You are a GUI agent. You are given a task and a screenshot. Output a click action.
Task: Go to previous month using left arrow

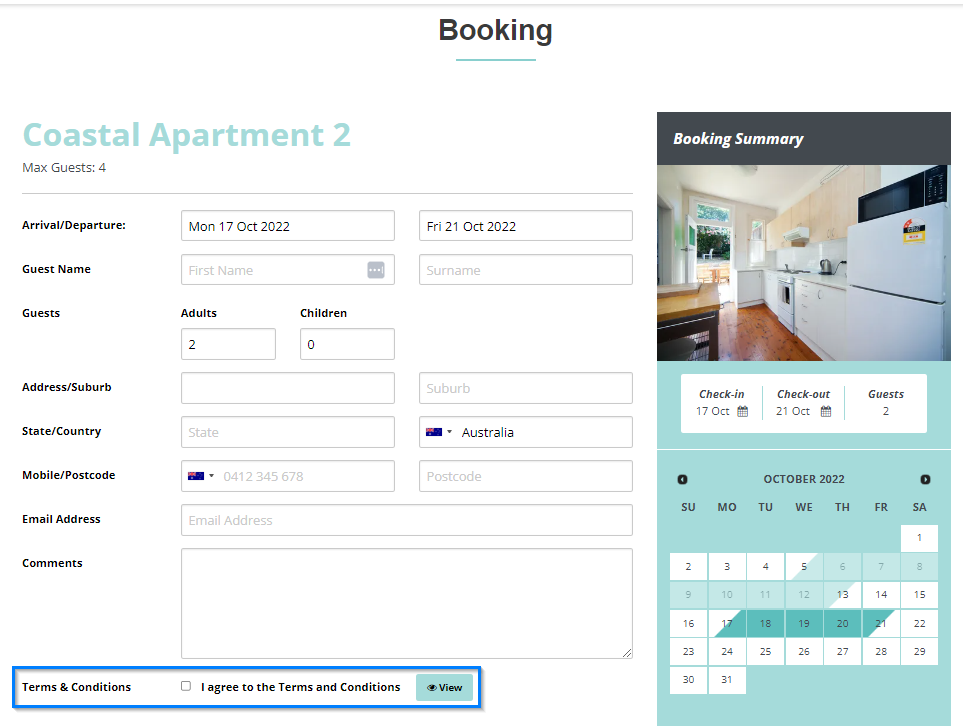682,479
